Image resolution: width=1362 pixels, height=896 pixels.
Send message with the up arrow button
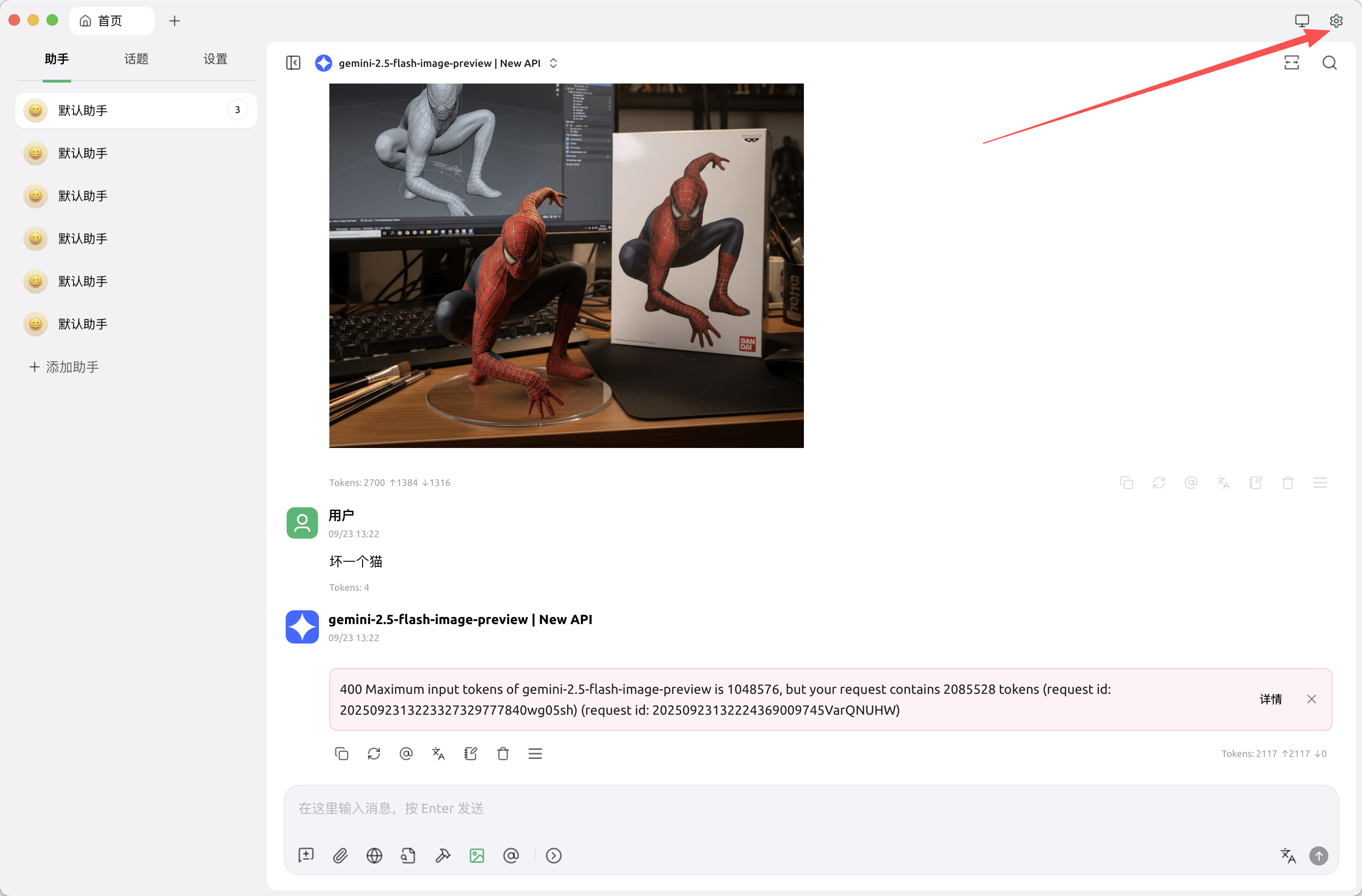click(1318, 855)
